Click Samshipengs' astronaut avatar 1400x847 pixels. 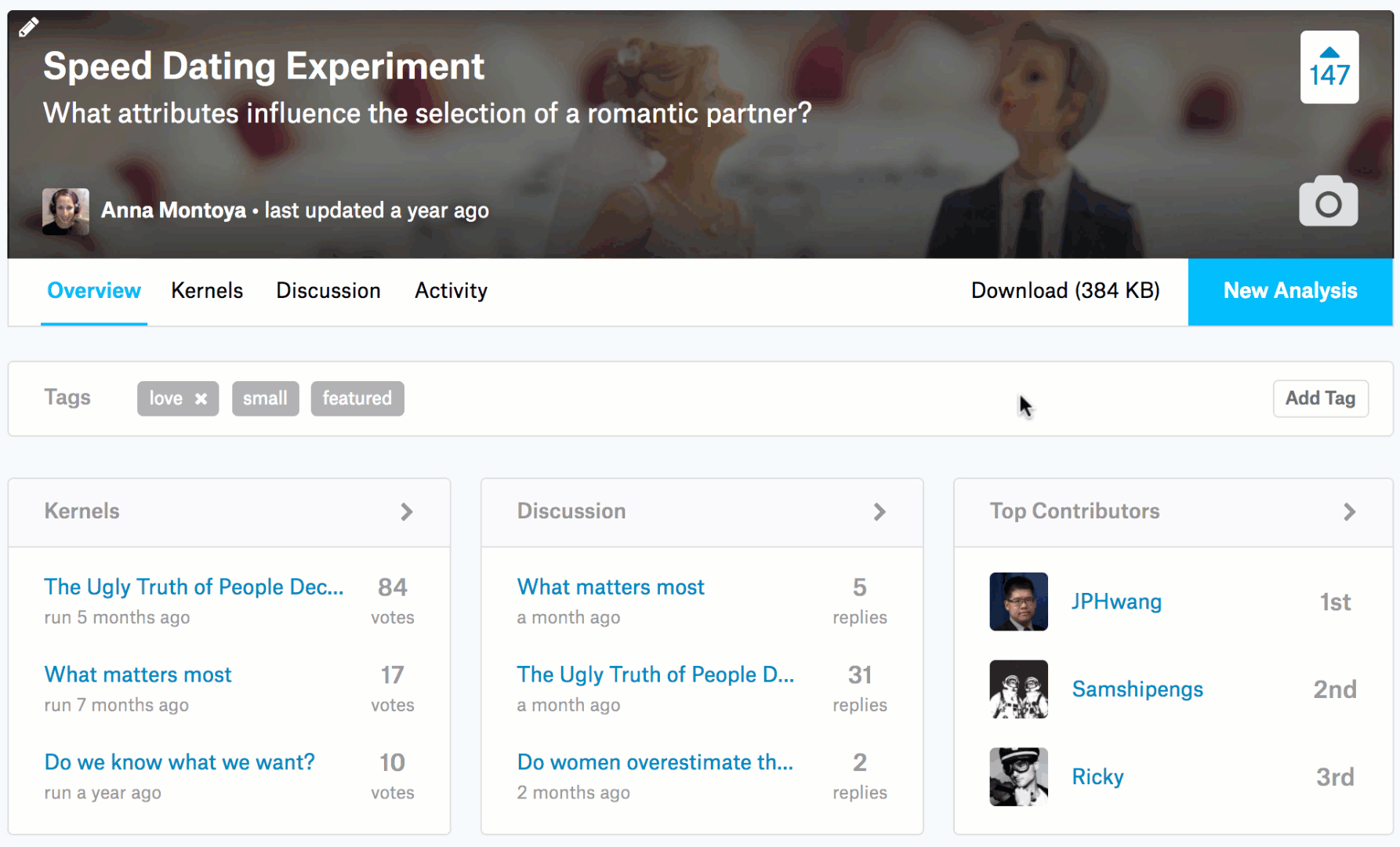pos(1017,689)
